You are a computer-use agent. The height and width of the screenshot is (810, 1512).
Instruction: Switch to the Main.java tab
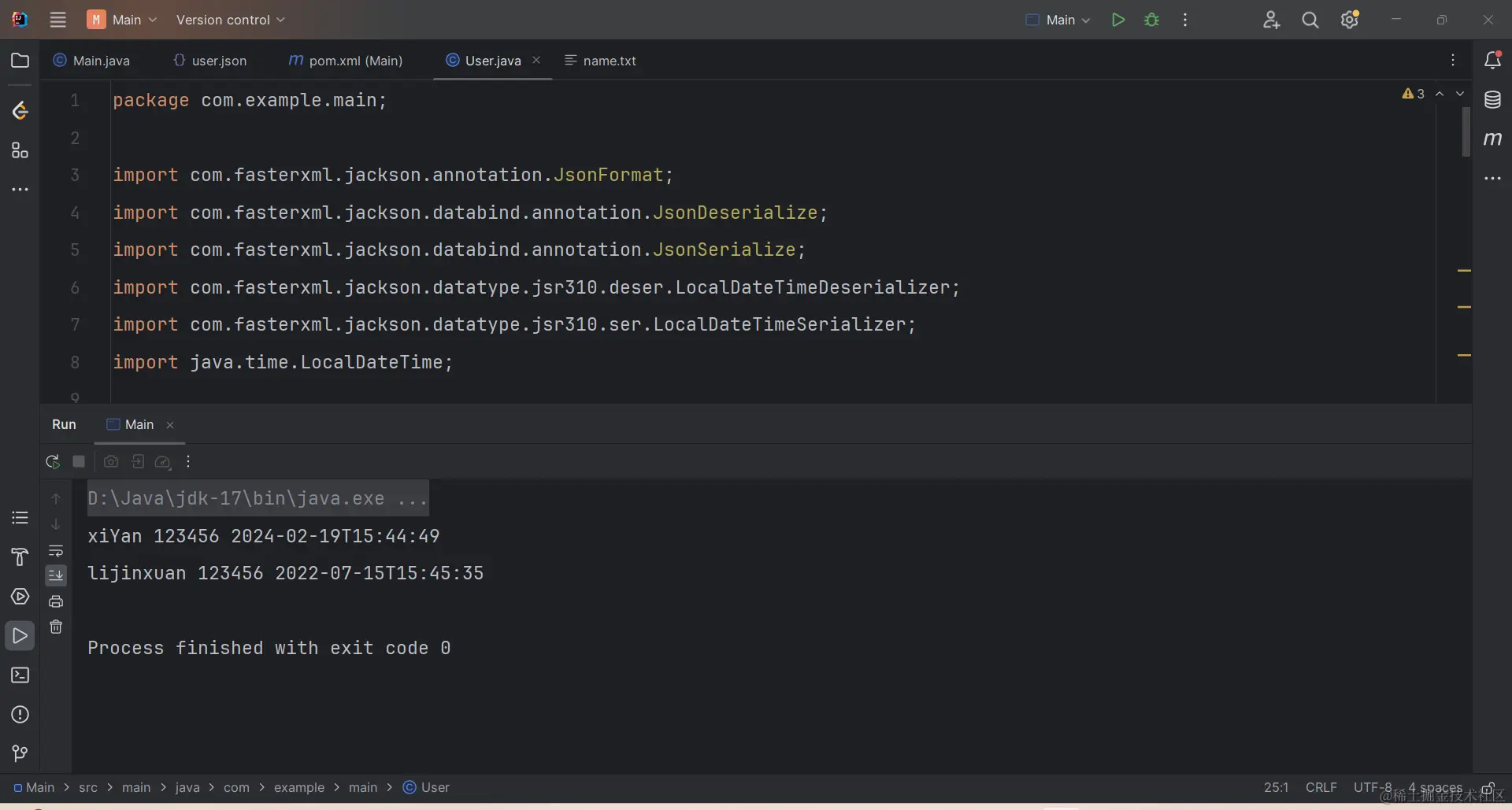pos(92,61)
